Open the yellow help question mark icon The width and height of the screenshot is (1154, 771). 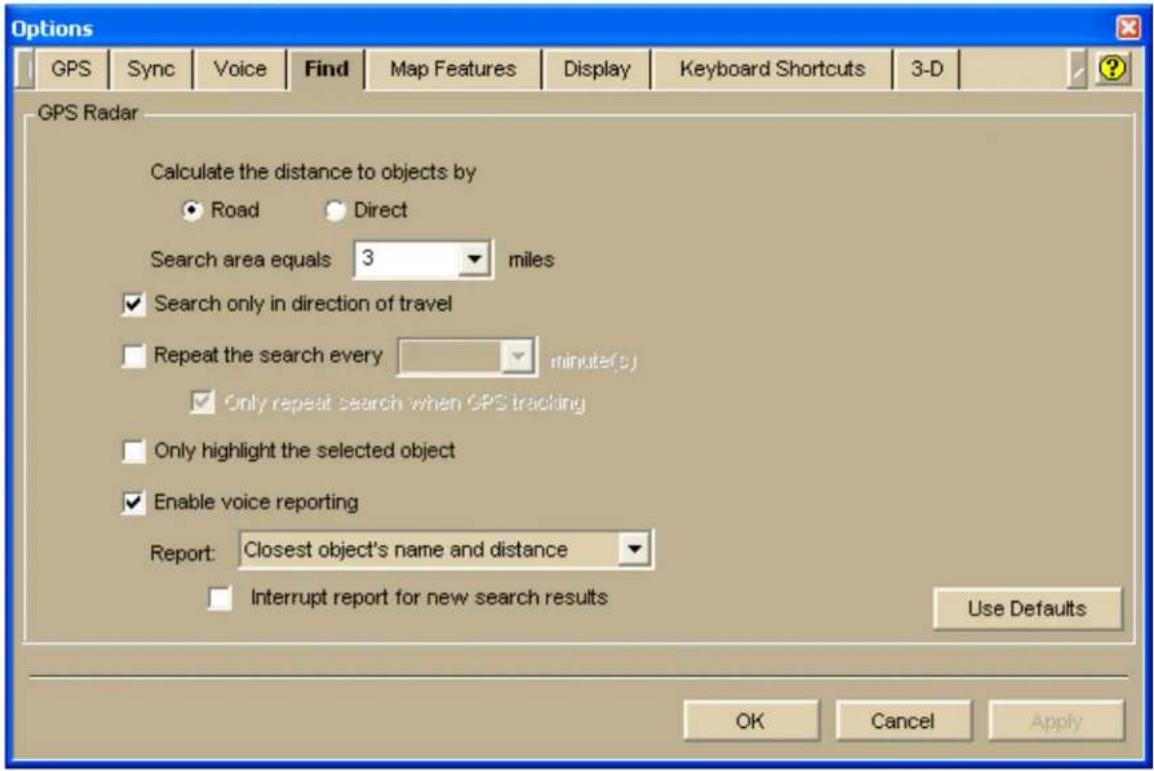pos(1112,69)
